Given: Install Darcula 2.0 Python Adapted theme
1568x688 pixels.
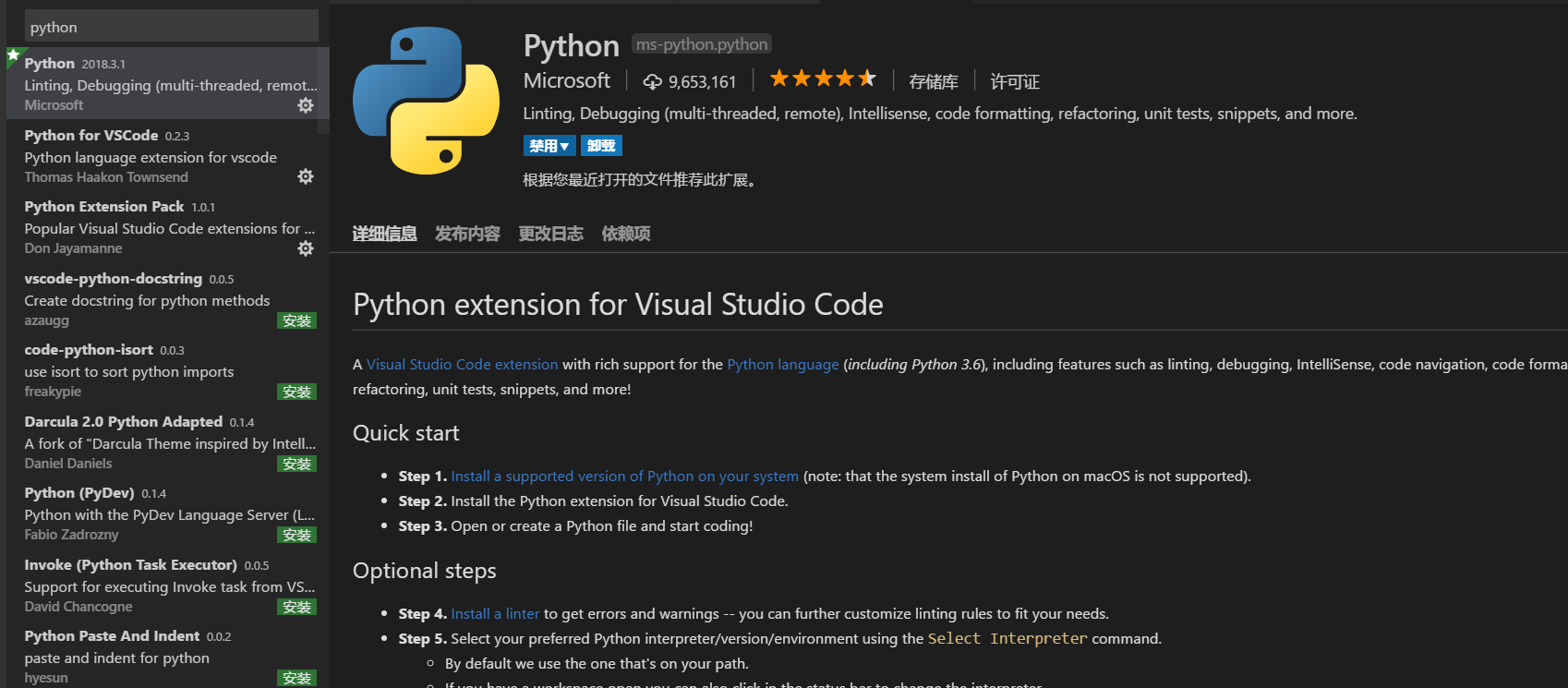Looking at the screenshot, I should tap(296, 464).
